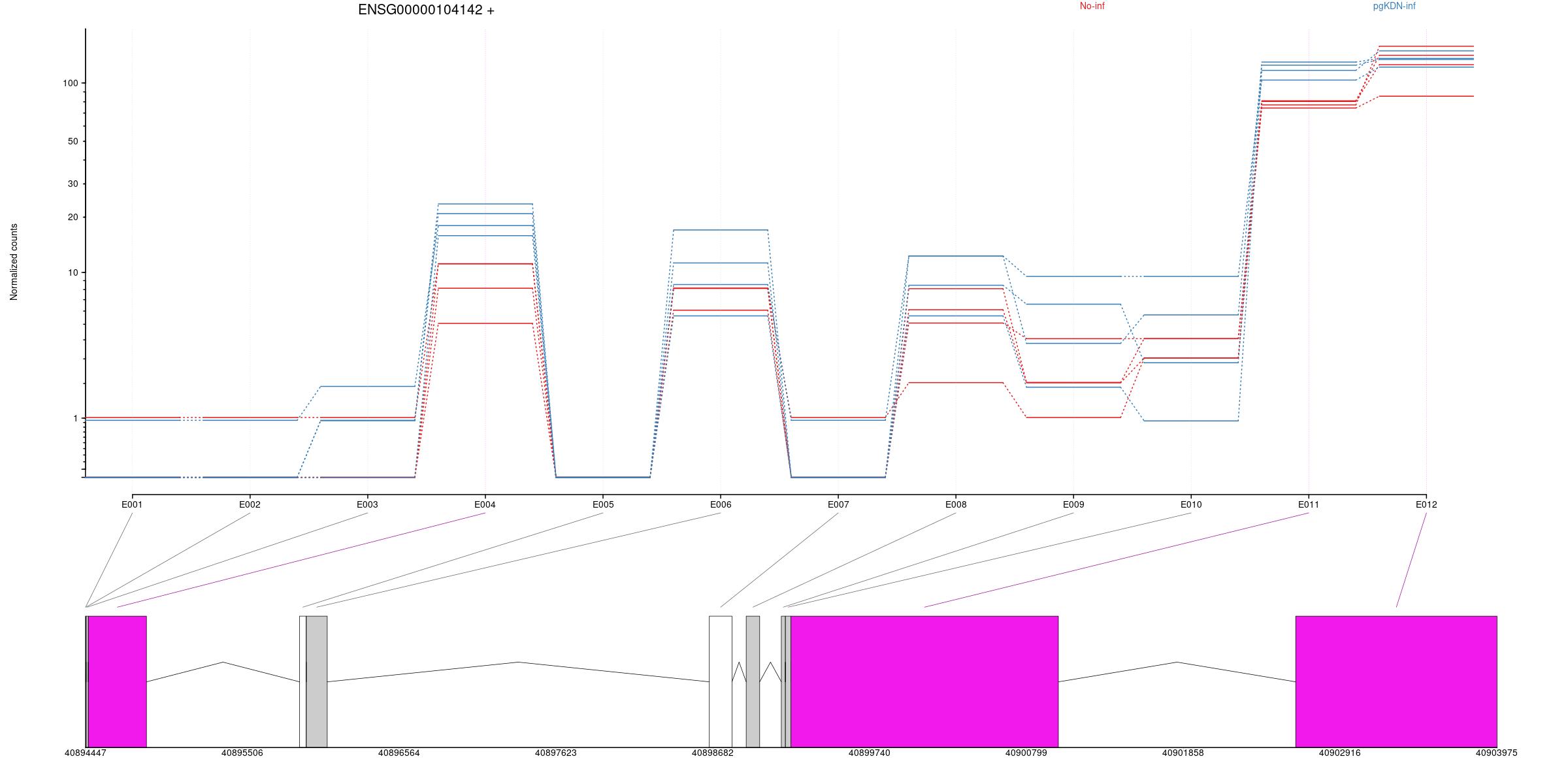Screen dimensions: 1568x784
Task: Click the y-axis tick value 100
Action: click(x=71, y=83)
